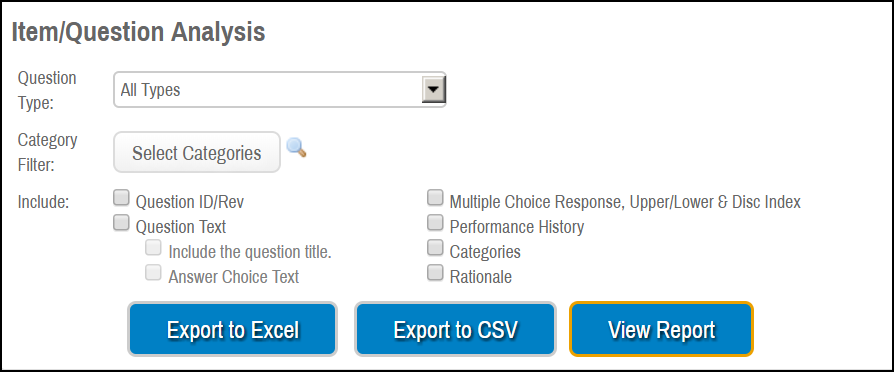Screen dimensions: 894x372
Task: Click the View Report button
Action: 661,329
